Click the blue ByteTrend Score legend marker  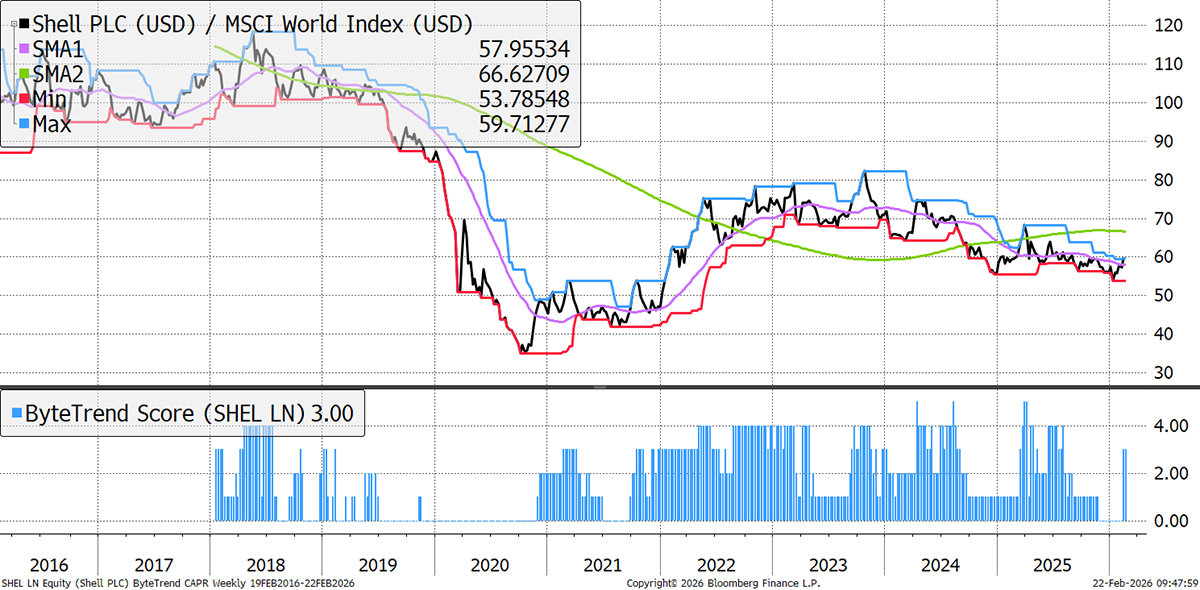(17, 410)
